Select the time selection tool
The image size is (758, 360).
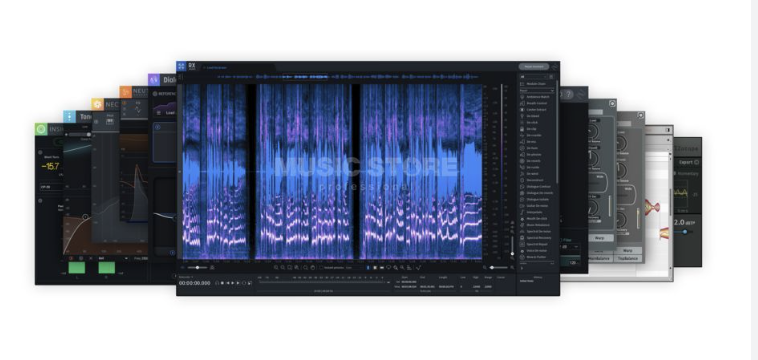(368, 267)
